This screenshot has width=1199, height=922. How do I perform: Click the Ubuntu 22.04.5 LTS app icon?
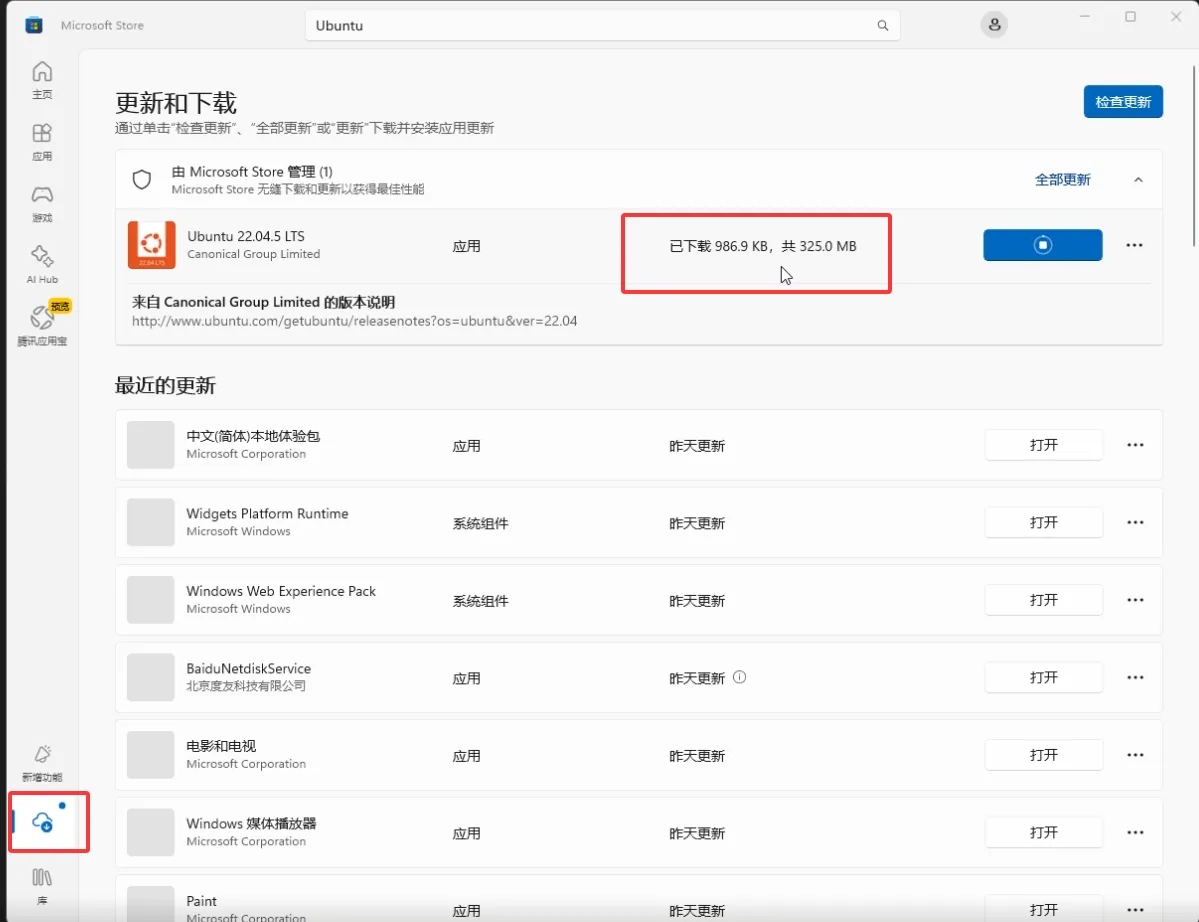pos(151,245)
